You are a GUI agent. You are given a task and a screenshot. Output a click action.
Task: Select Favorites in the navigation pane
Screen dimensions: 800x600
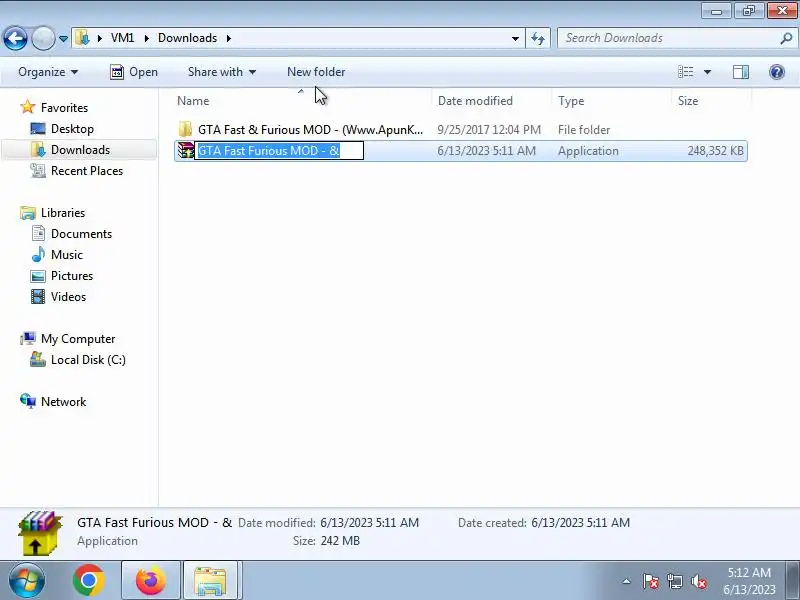click(64, 108)
